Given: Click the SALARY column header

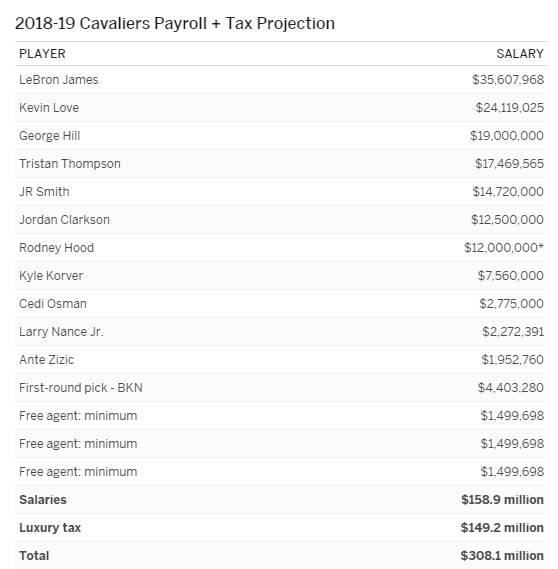Looking at the screenshot, I should click(x=520, y=54).
